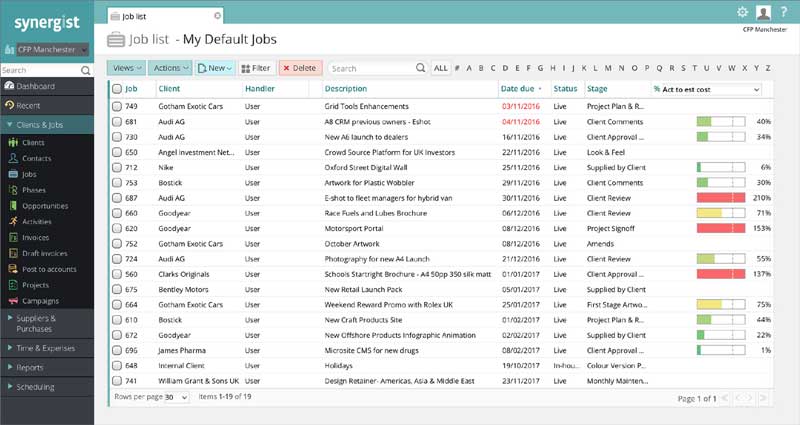Open Post to accounts in sidebar
The width and height of the screenshot is (800, 425).
tap(49, 269)
